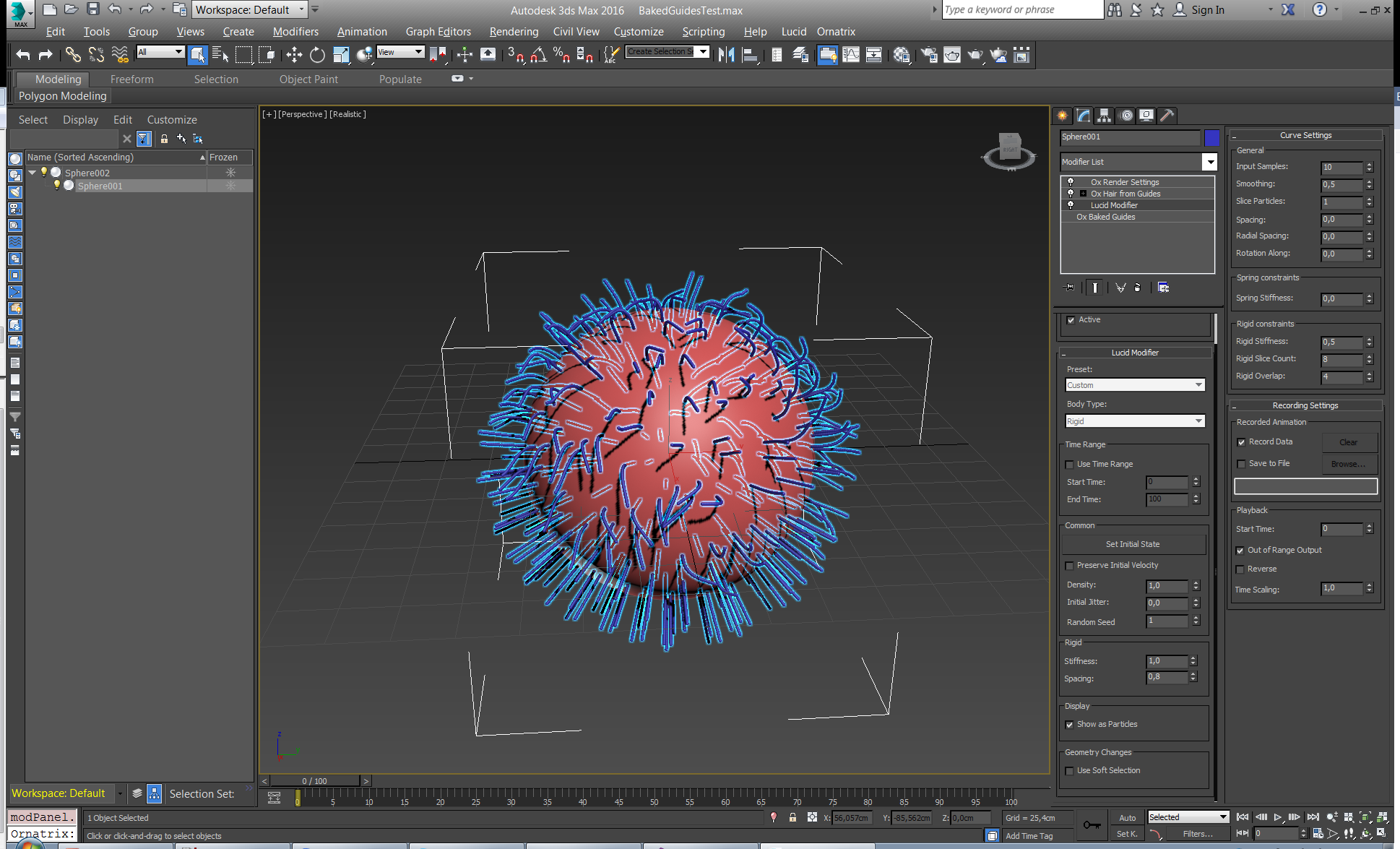Select the Rotate transform tool
The width and height of the screenshot is (1400, 849).
click(x=317, y=55)
